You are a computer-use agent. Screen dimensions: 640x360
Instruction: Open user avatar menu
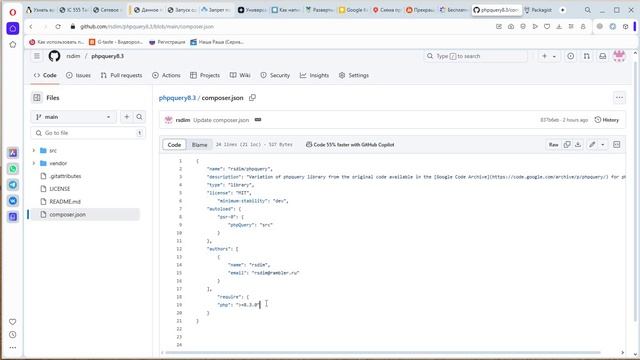pos(619,56)
